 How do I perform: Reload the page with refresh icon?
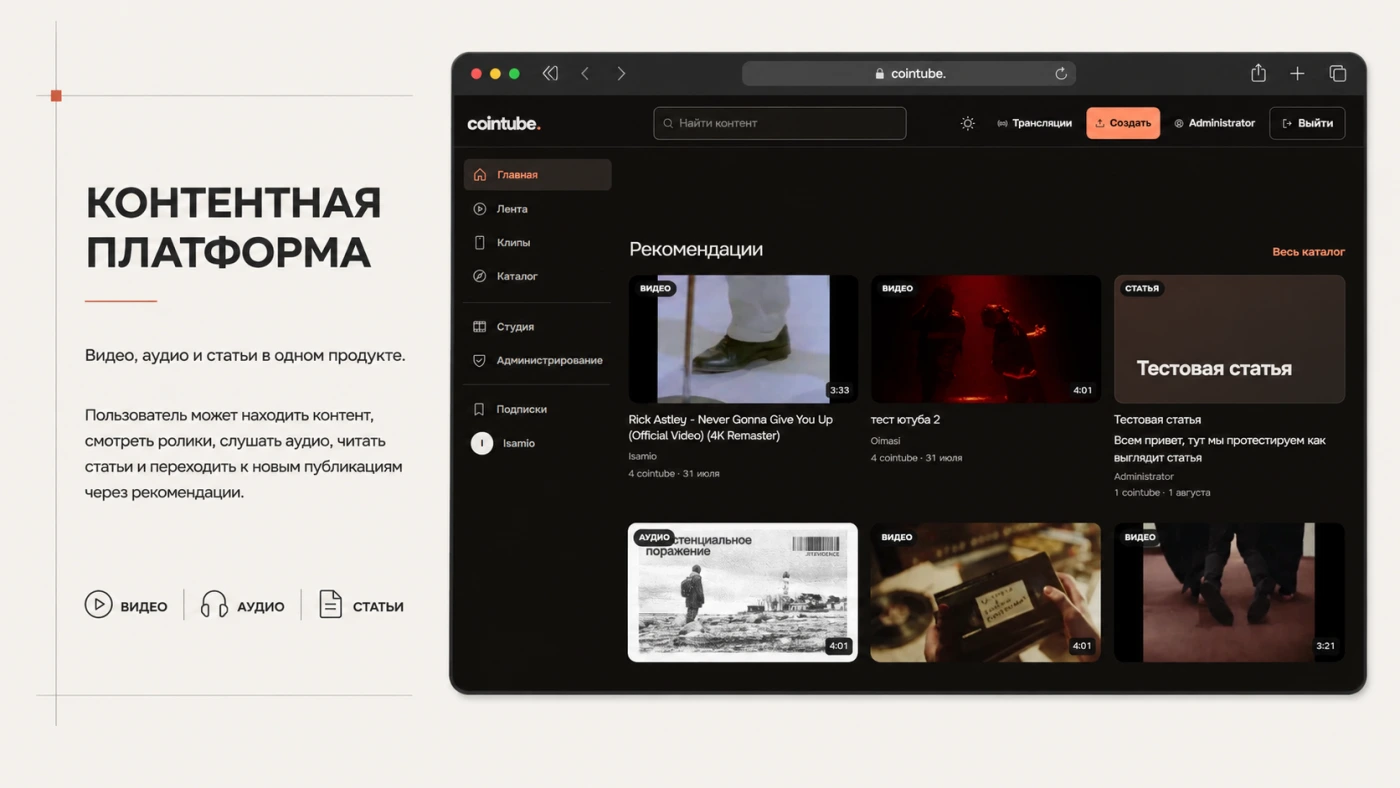click(1061, 73)
